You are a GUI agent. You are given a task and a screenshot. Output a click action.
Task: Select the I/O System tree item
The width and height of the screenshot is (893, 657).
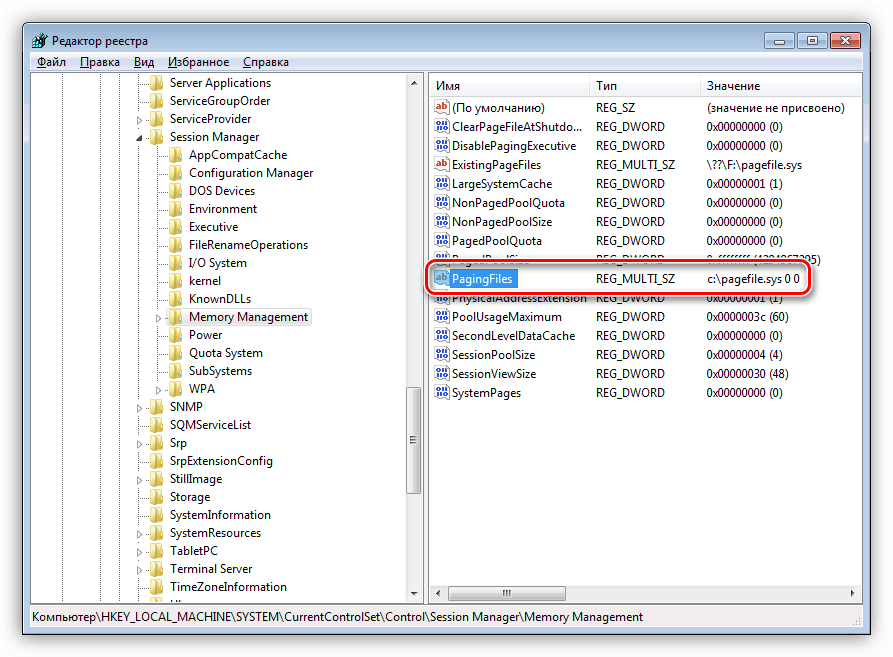(218, 263)
